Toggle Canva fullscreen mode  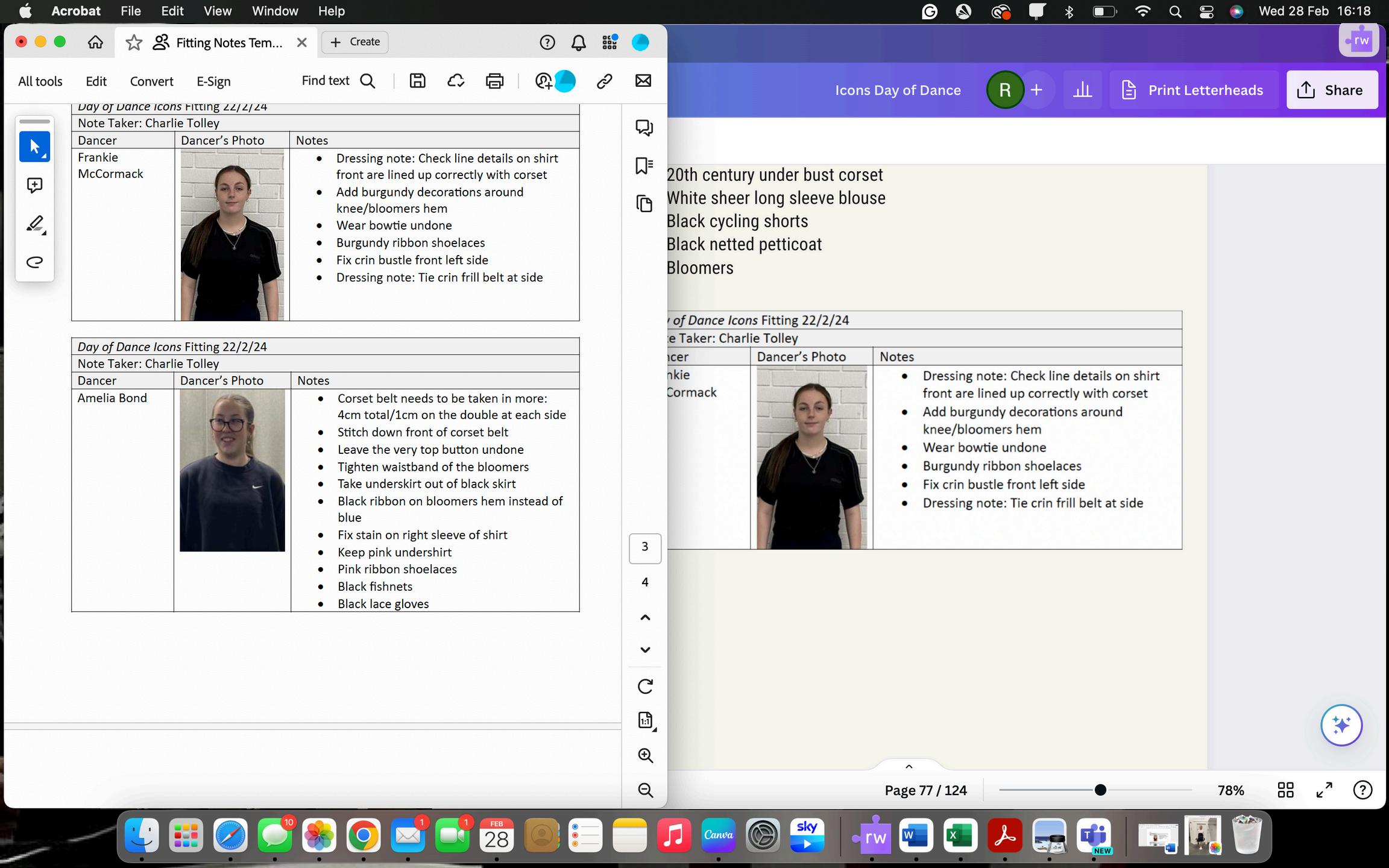pyautogui.click(x=1324, y=790)
